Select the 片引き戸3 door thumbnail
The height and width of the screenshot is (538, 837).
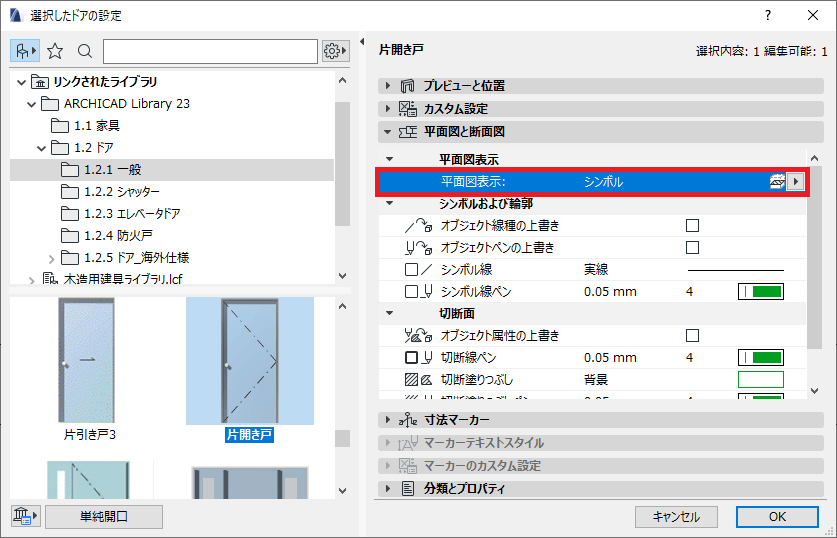pyautogui.click(x=87, y=361)
